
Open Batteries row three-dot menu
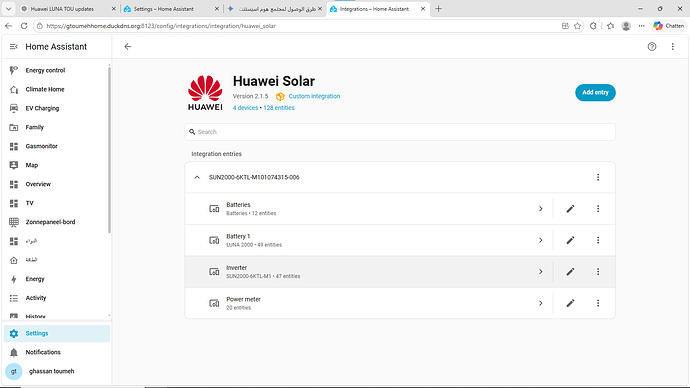click(x=598, y=209)
